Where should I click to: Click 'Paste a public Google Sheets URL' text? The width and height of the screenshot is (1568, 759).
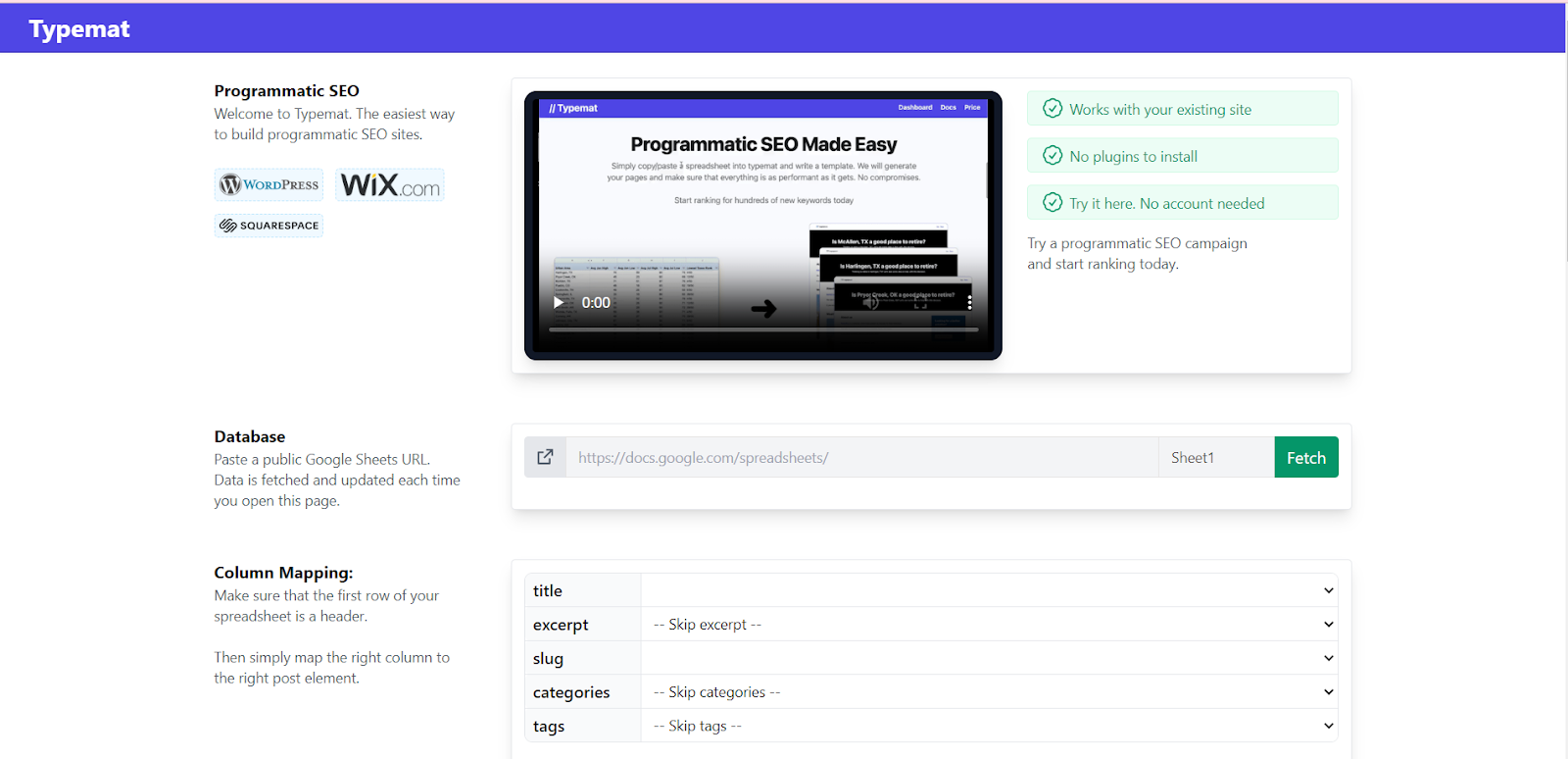click(x=322, y=460)
